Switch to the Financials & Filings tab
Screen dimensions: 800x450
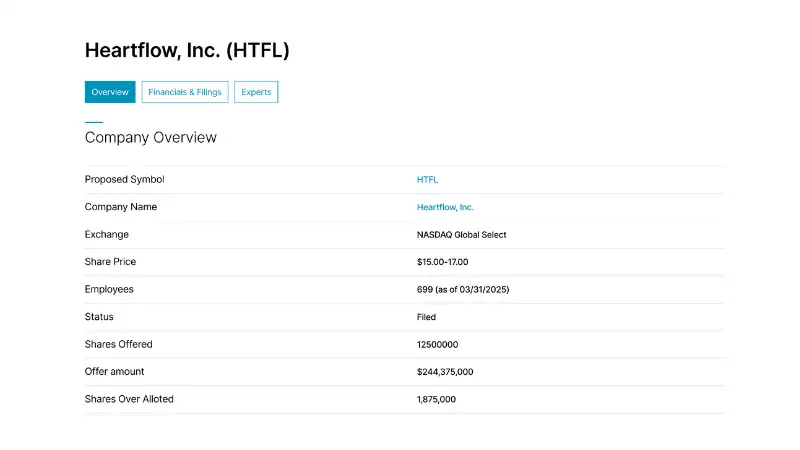pyautogui.click(x=185, y=92)
